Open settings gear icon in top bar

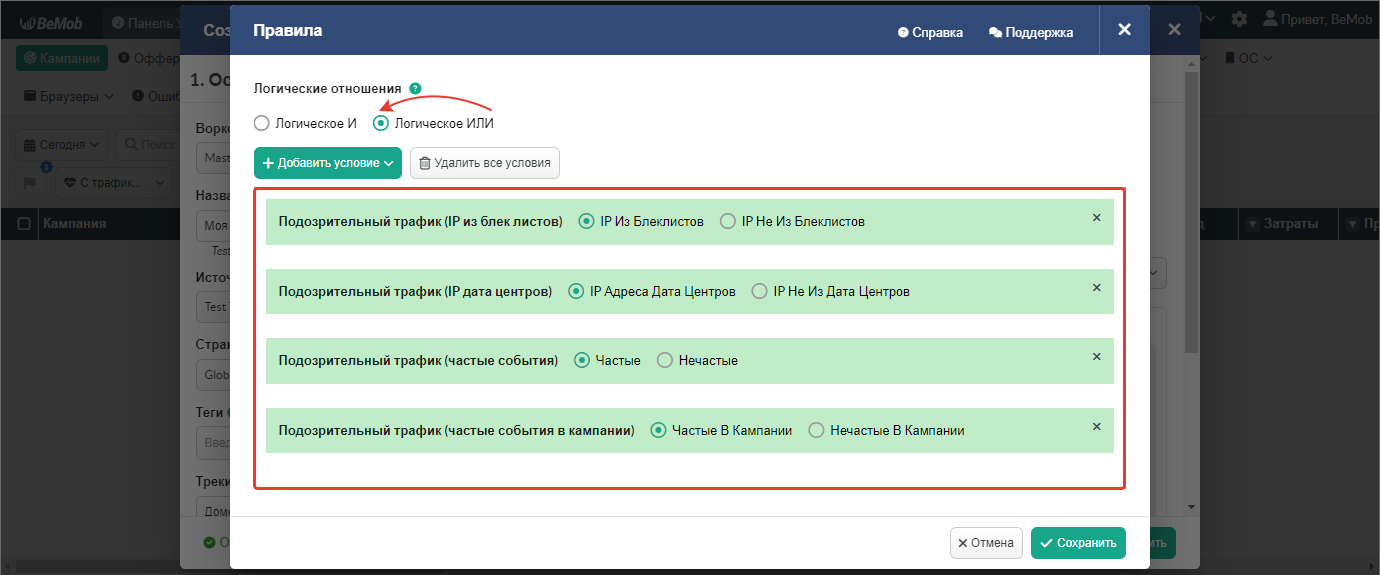click(1239, 19)
